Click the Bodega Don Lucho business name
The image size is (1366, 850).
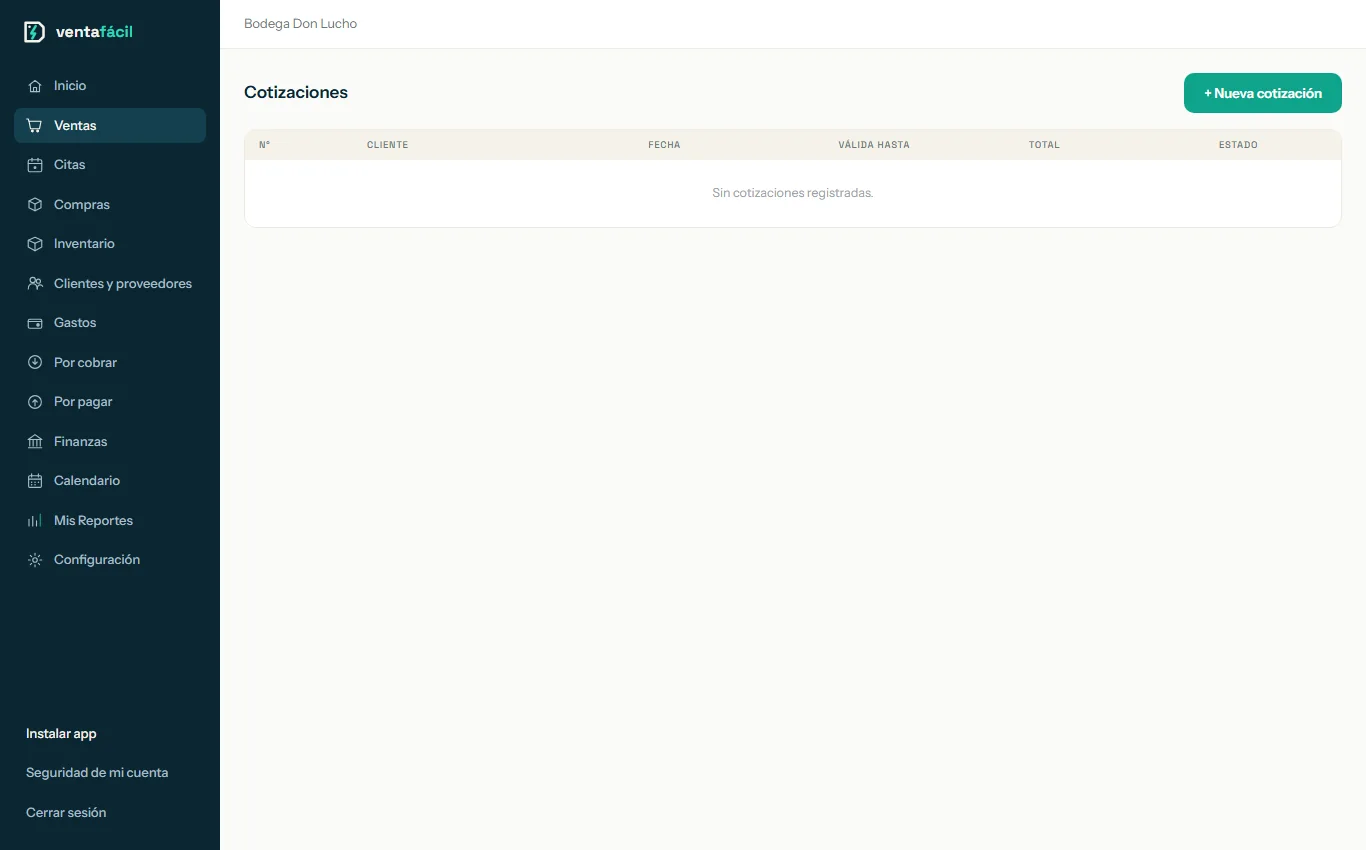[x=300, y=24]
